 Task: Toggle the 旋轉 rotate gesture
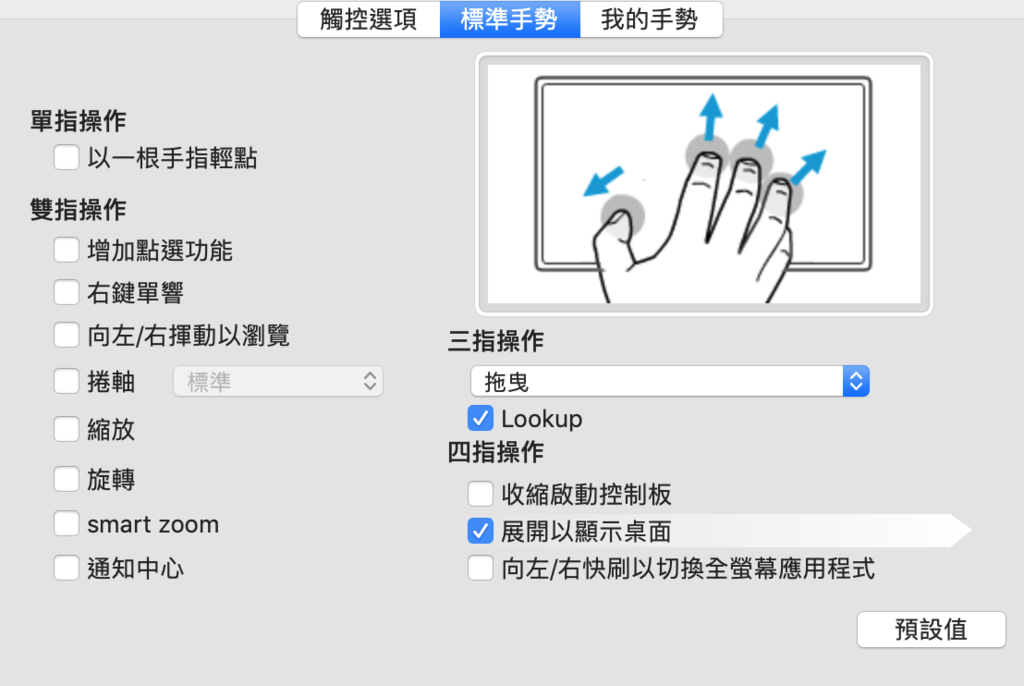(67, 479)
